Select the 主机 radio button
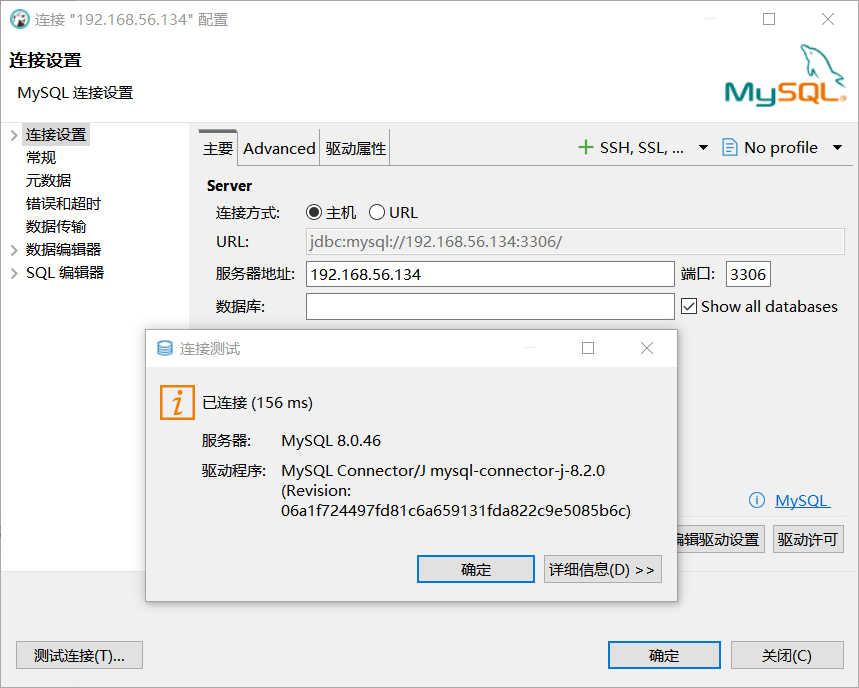This screenshot has width=859, height=688. point(314,213)
